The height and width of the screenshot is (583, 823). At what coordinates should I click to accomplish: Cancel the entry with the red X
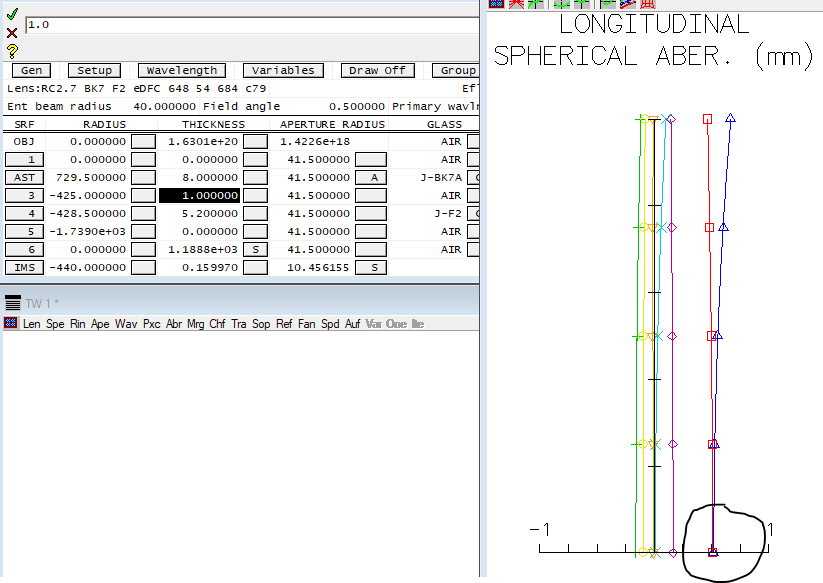coord(12,33)
